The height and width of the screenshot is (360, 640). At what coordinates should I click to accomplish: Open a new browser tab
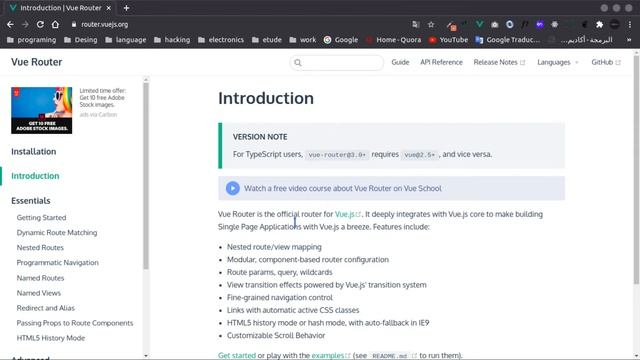pos(127,8)
